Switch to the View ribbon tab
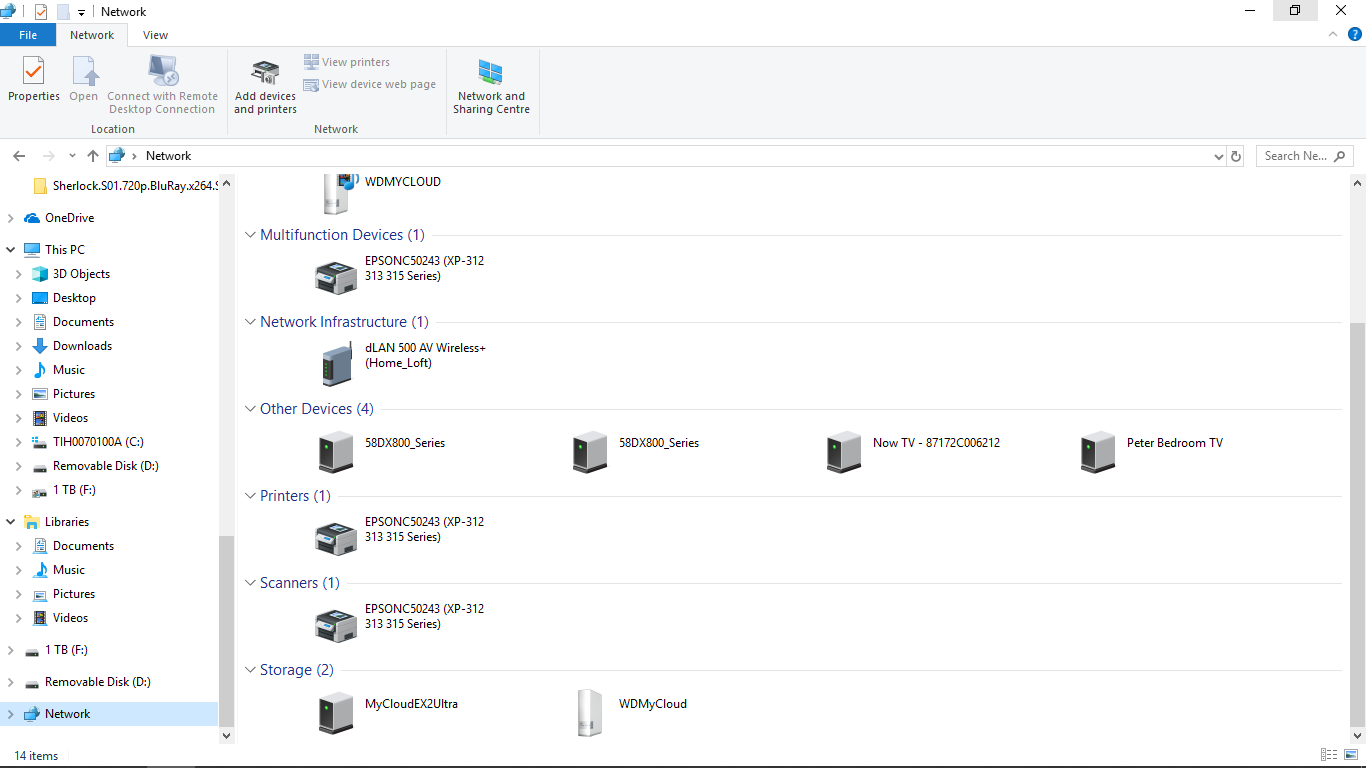The image size is (1366, 768). 155,35
